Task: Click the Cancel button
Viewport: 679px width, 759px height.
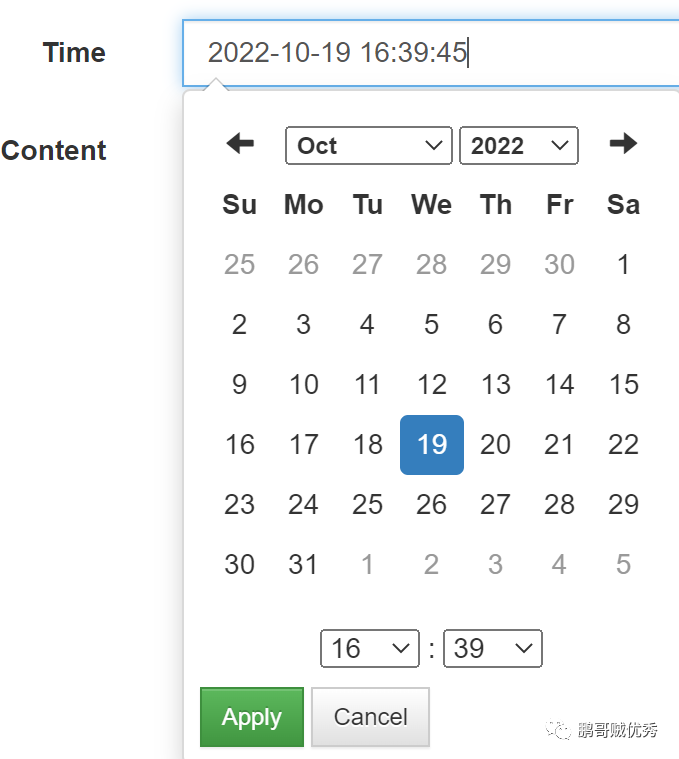Action: pyautogui.click(x=370, y=717)
